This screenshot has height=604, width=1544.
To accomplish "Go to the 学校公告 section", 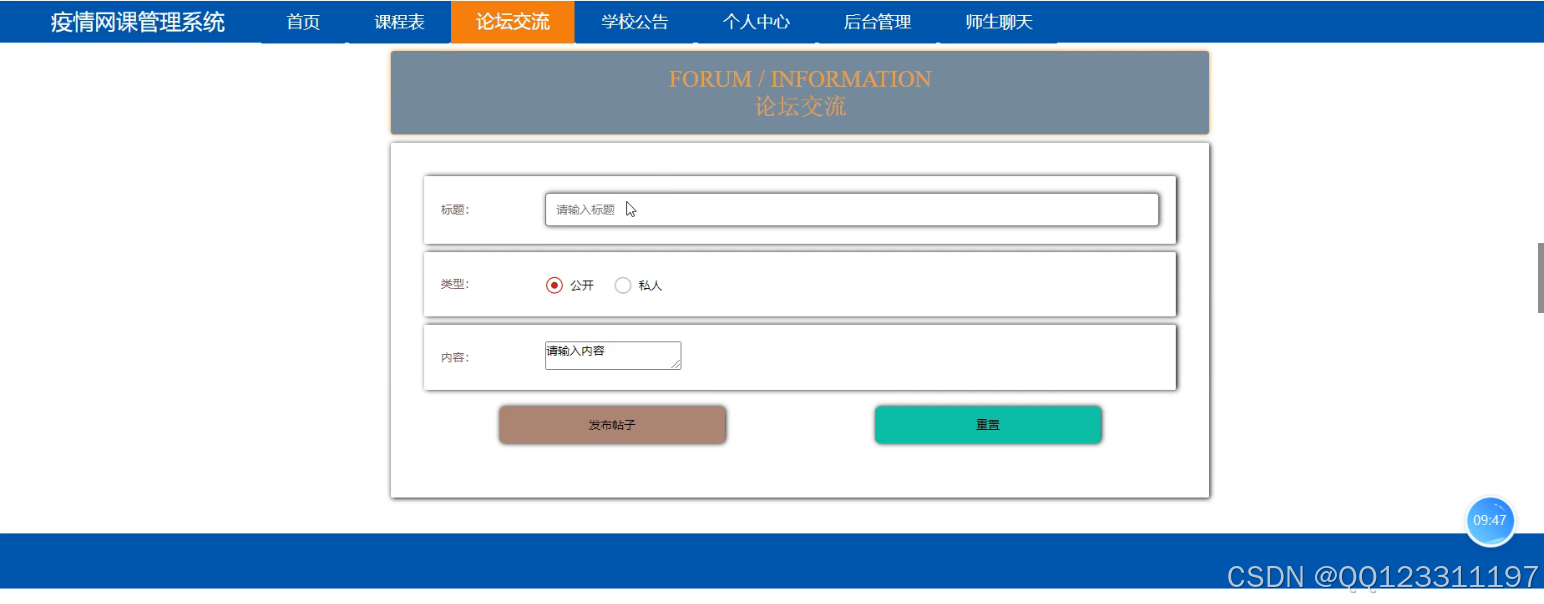I will point(636,20).
